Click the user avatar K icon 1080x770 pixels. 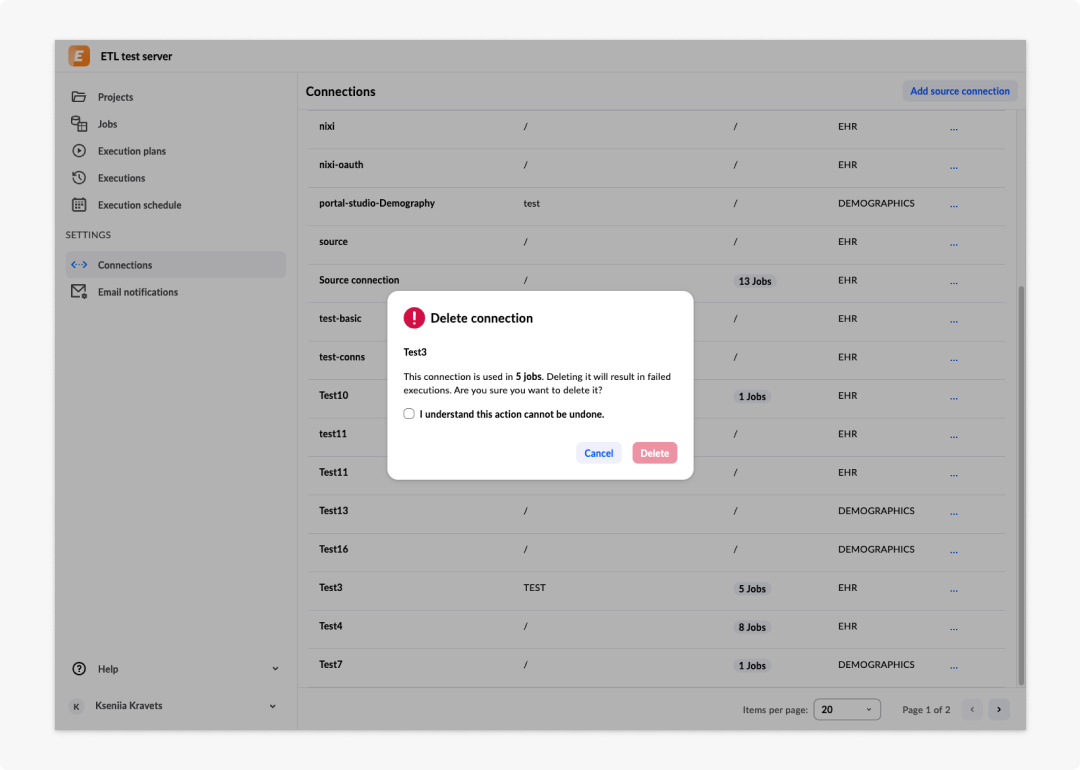pyautogui.click(x=76, y=706)
